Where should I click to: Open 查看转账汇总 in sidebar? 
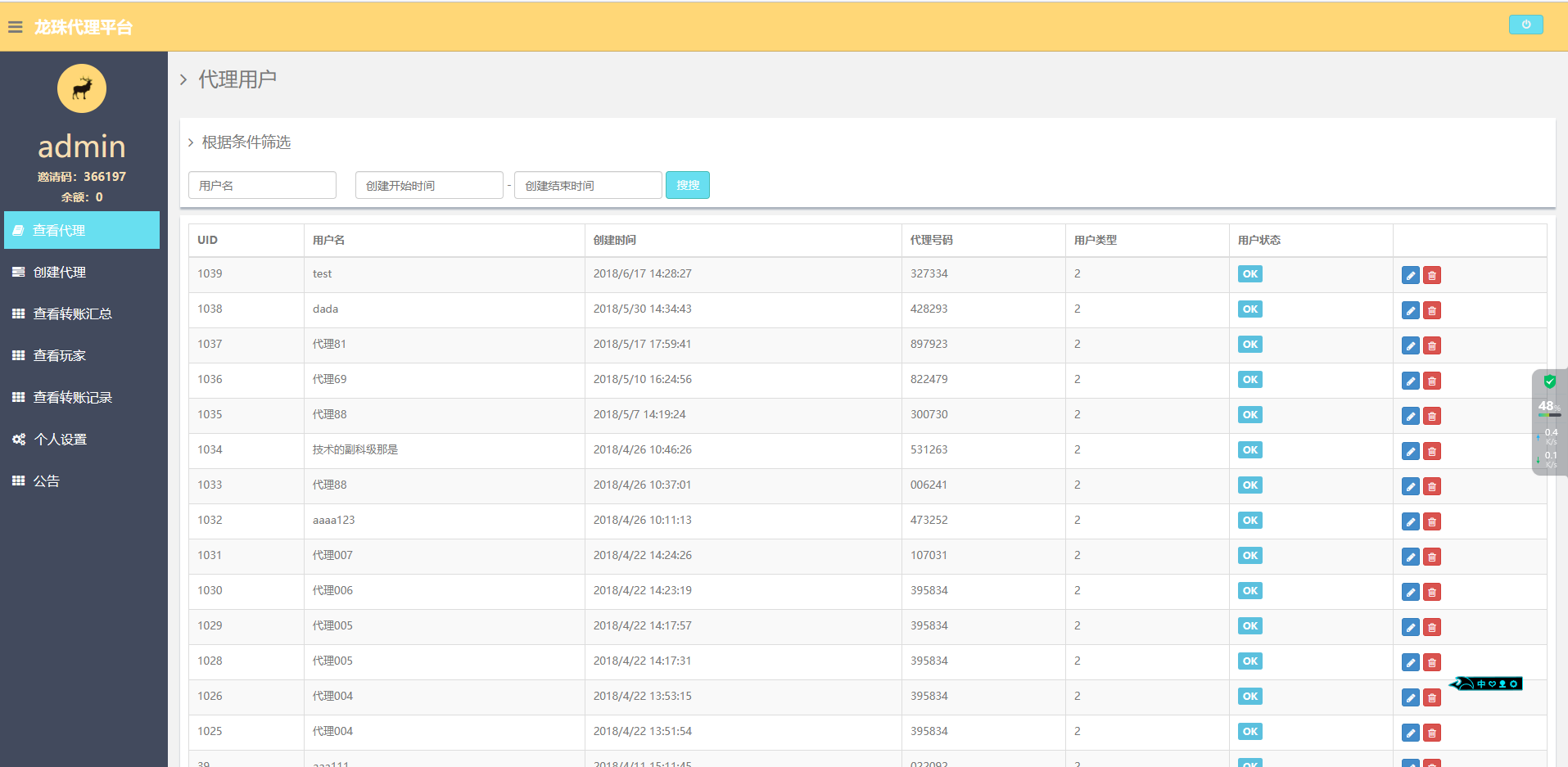(82, 314)
